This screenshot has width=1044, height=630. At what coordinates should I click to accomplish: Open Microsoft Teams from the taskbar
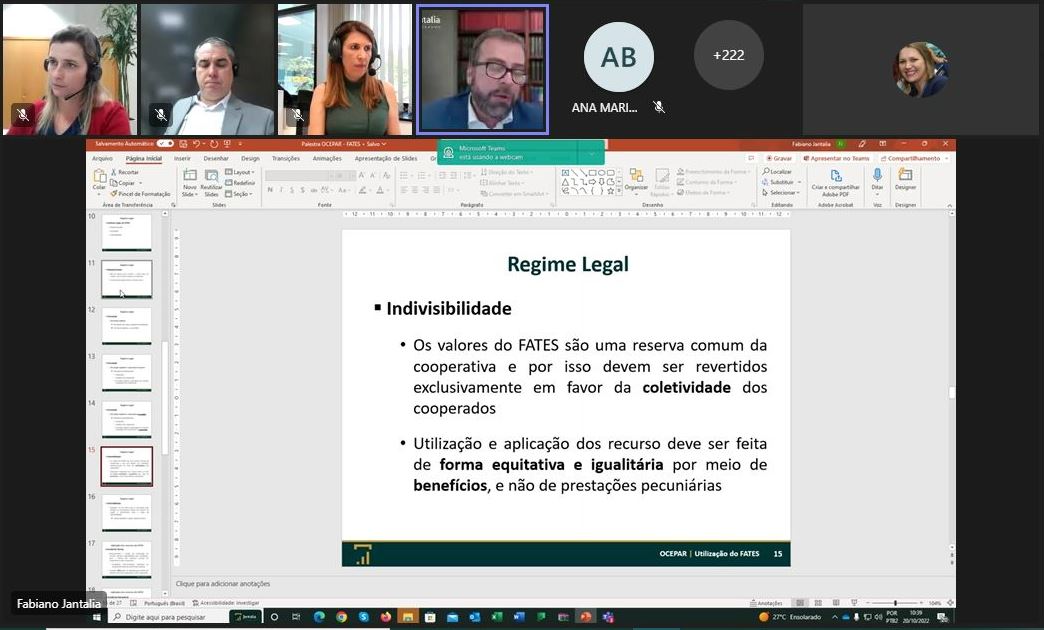608,617
